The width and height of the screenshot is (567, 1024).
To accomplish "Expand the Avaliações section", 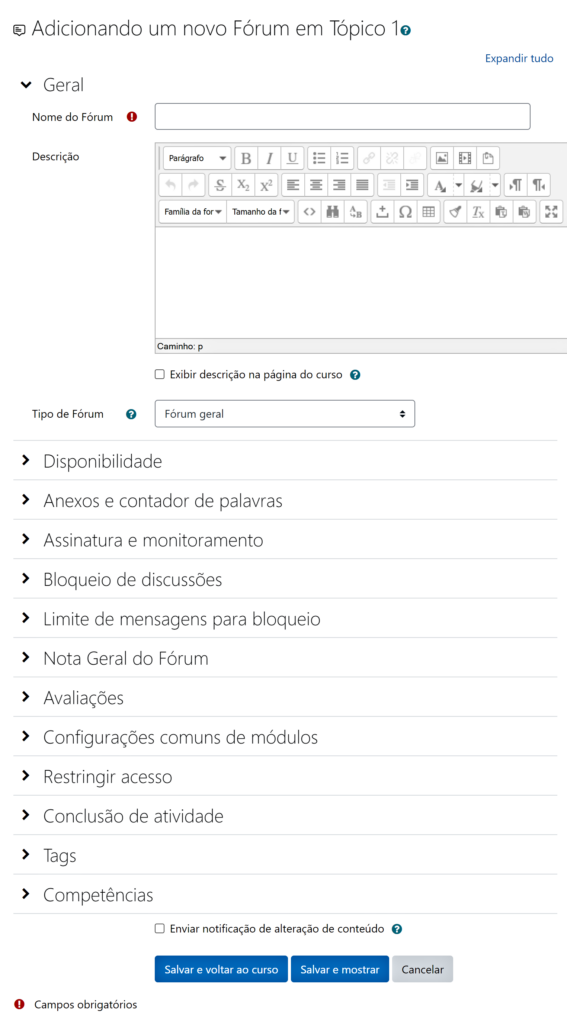I will (83, 698).
